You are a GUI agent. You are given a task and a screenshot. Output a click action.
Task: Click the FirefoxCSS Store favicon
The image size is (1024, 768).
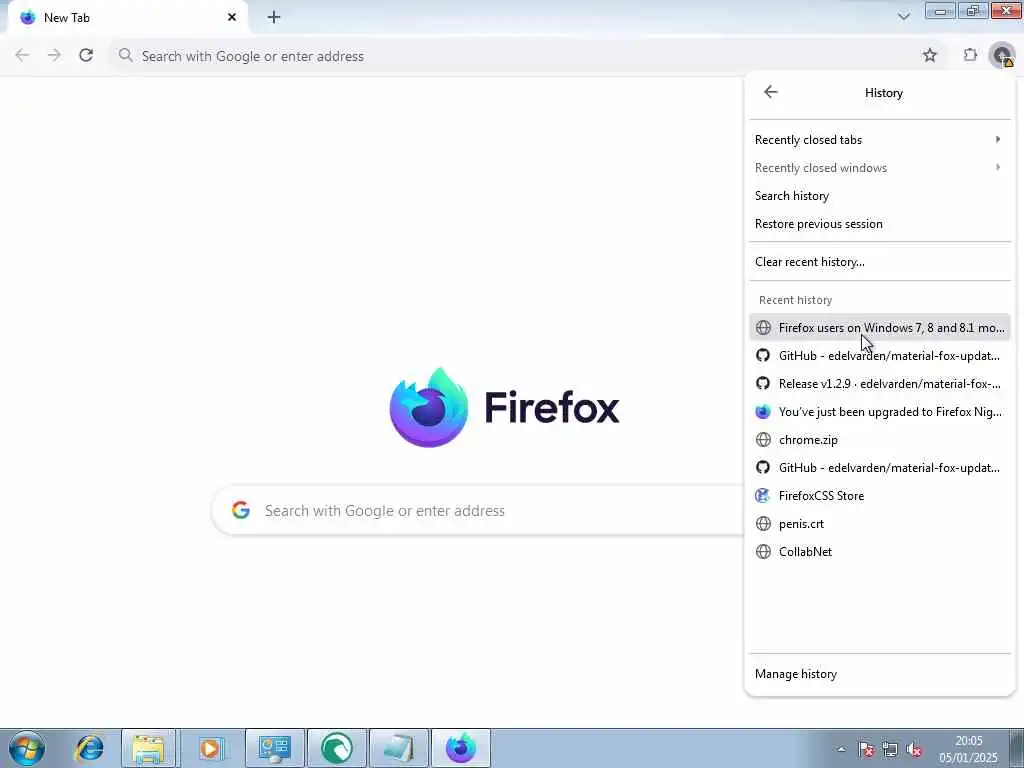[x=763, y=496]
